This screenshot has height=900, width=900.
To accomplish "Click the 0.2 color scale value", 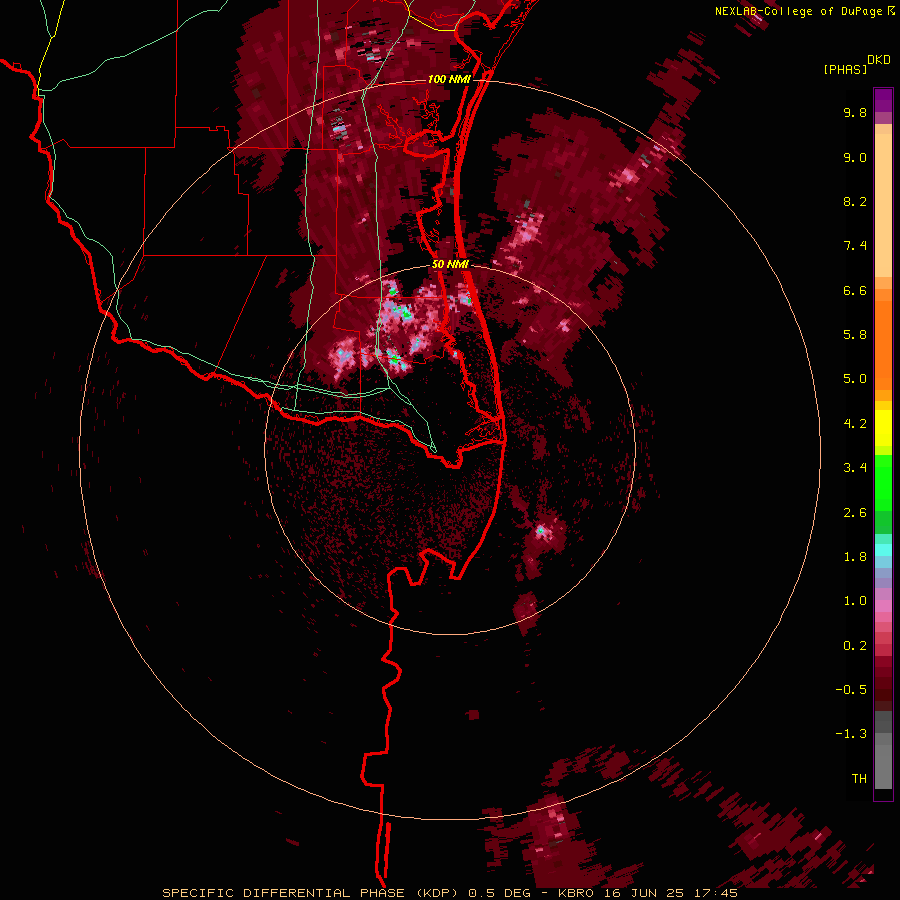I will 855,646.
